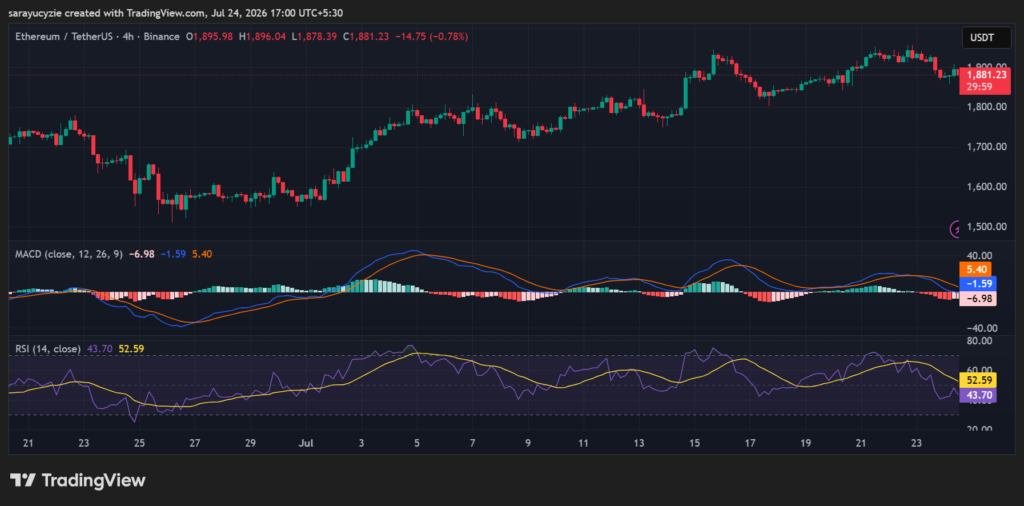Click the high value H1,896.04
The height and width of the screenshot is (506, 1024).
pyautogui.click(x=262, y=37)
